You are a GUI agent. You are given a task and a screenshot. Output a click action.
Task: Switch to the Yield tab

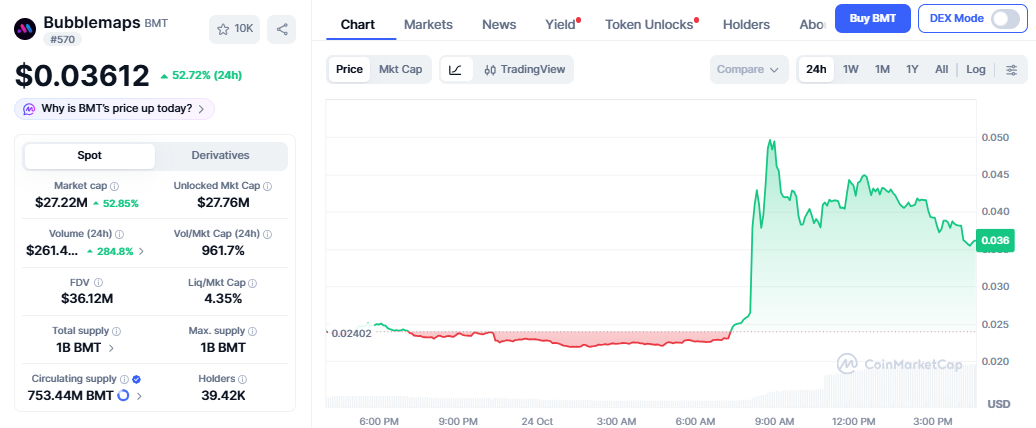tap(560, 24)
